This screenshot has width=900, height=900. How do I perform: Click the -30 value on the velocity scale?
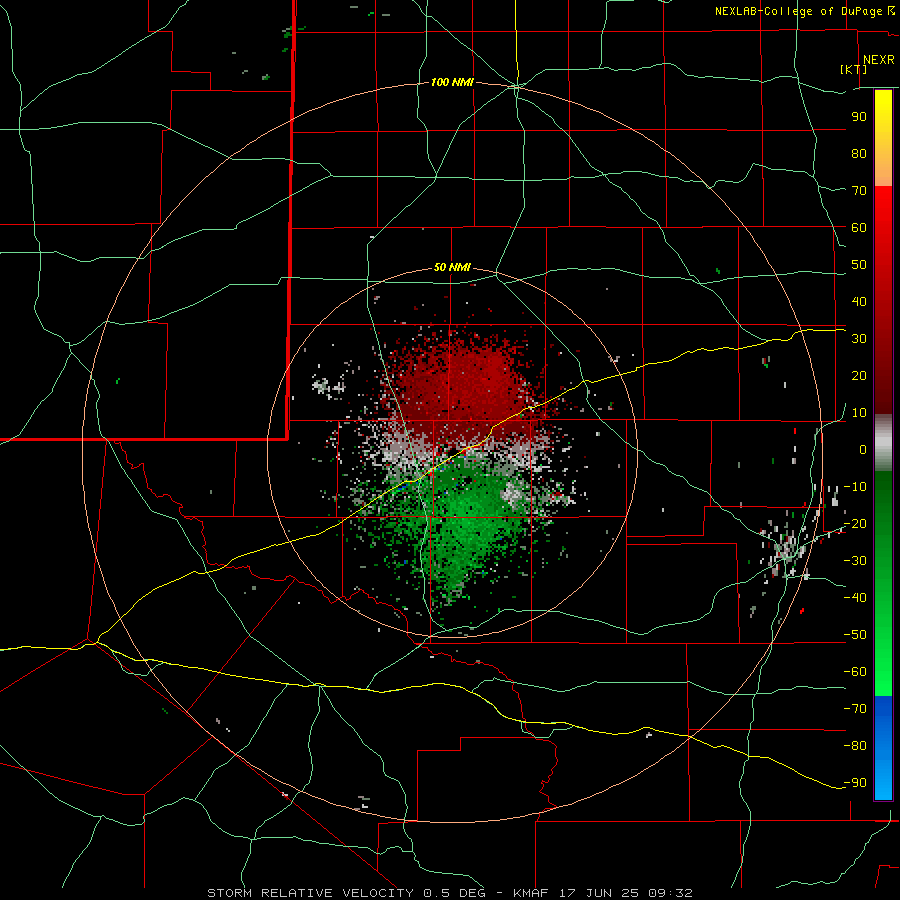[x=855, y=561]
